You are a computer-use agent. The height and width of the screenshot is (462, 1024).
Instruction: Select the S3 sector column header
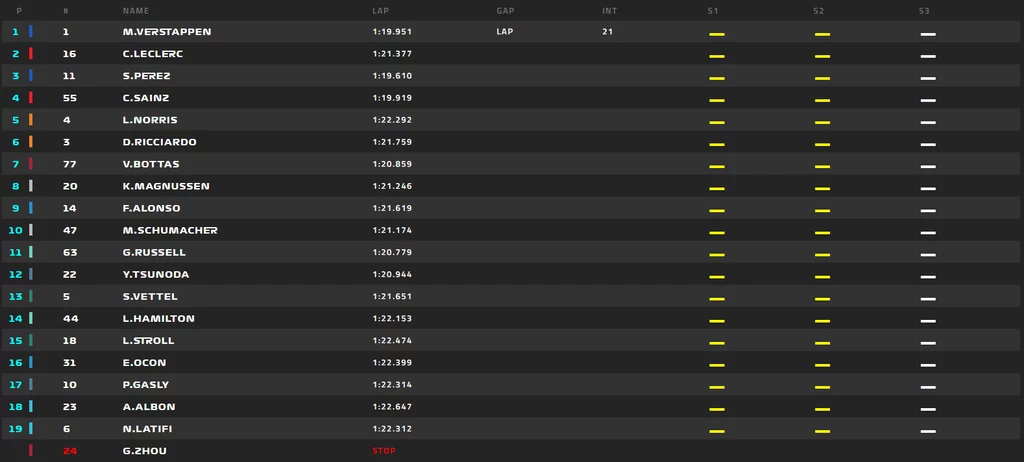(924, 11)
